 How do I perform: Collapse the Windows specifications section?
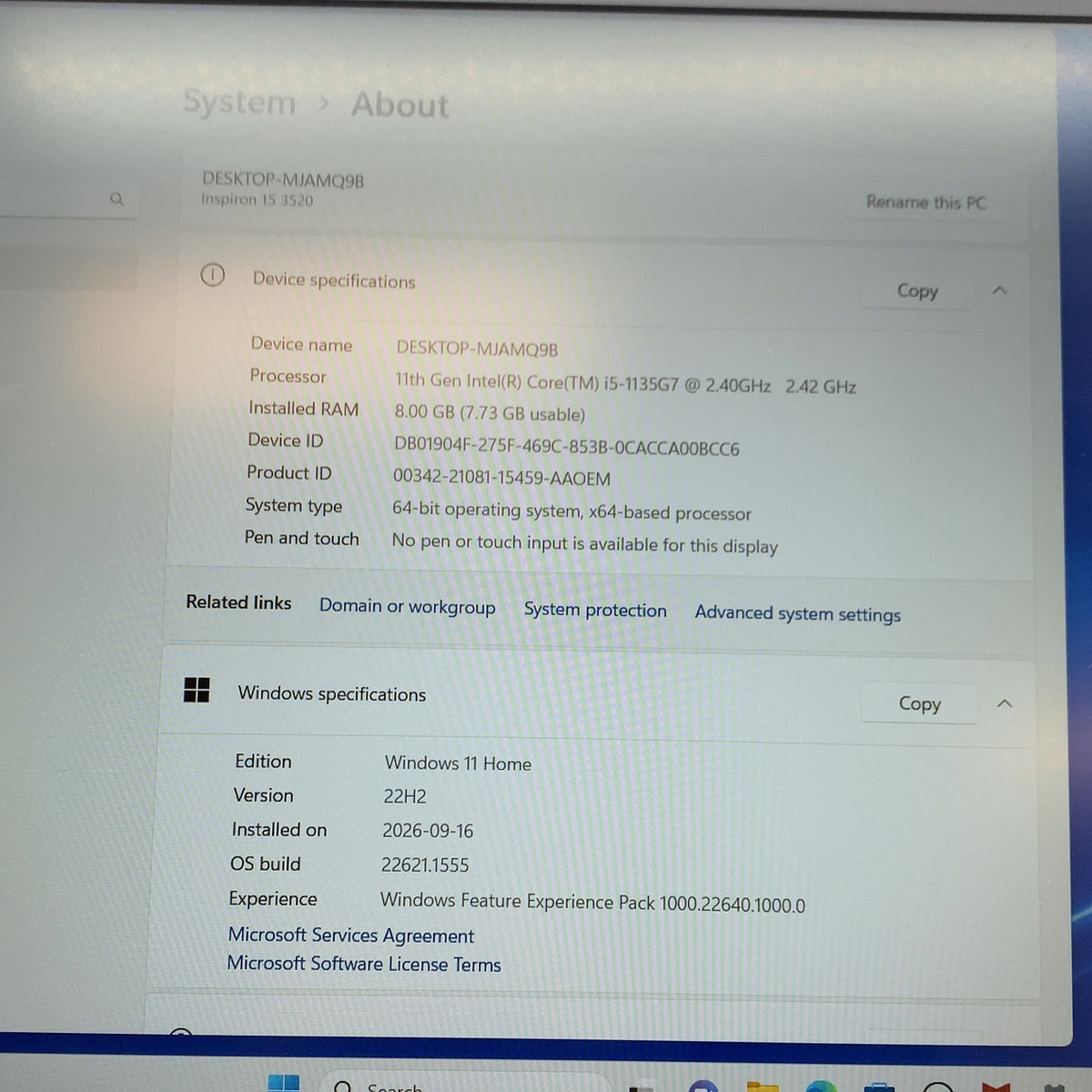1005,703
